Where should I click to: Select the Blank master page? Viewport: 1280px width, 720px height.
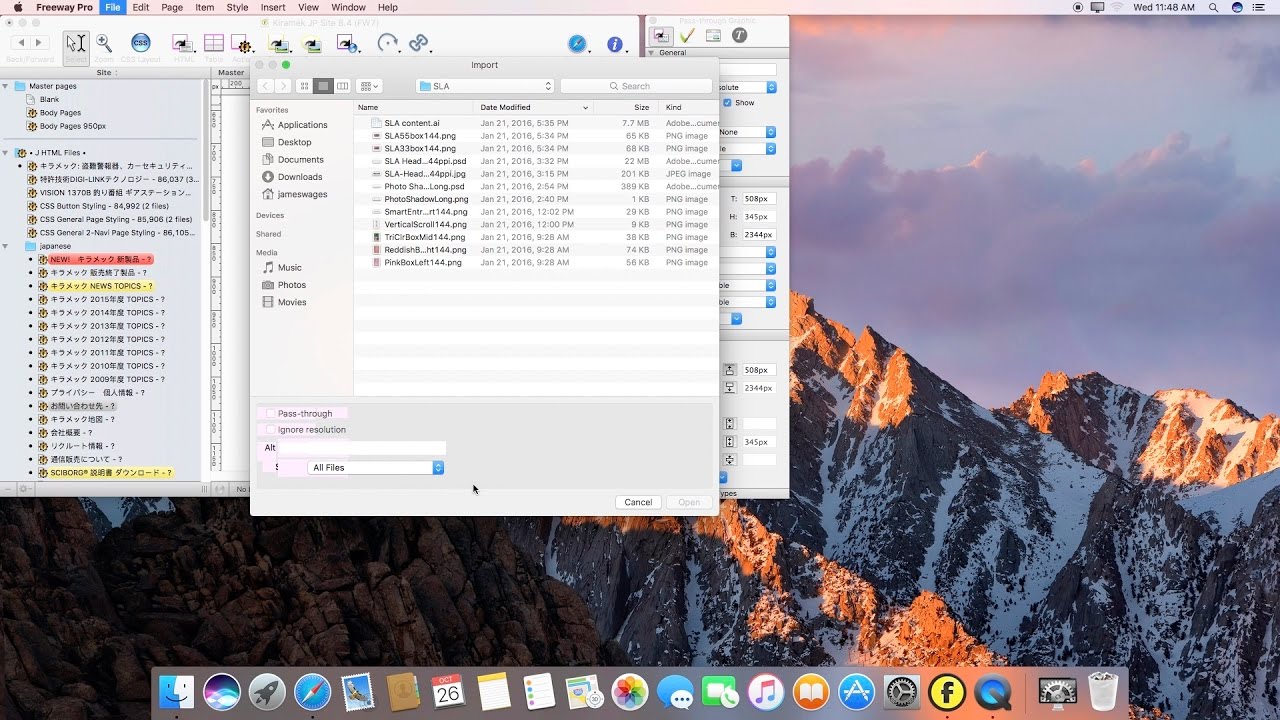click(x=49, y=99)
